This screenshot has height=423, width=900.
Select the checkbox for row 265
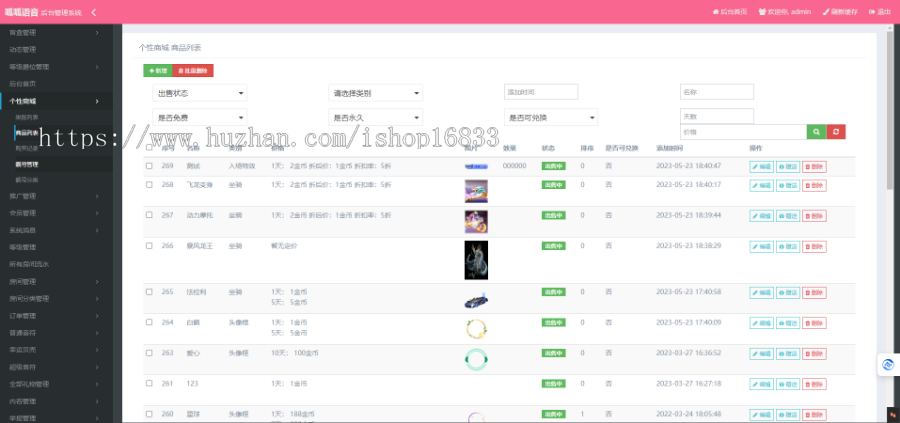click(x=149, y=292)
